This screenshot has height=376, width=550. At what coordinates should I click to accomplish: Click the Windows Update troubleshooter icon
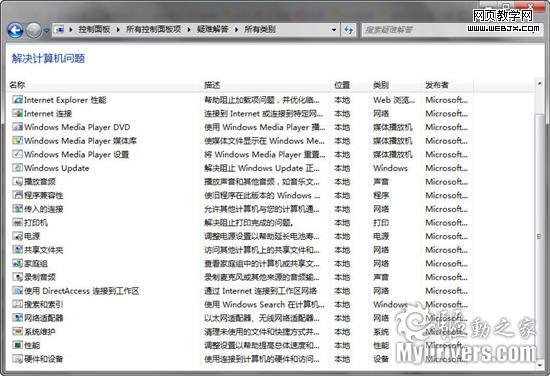point(18,168)
